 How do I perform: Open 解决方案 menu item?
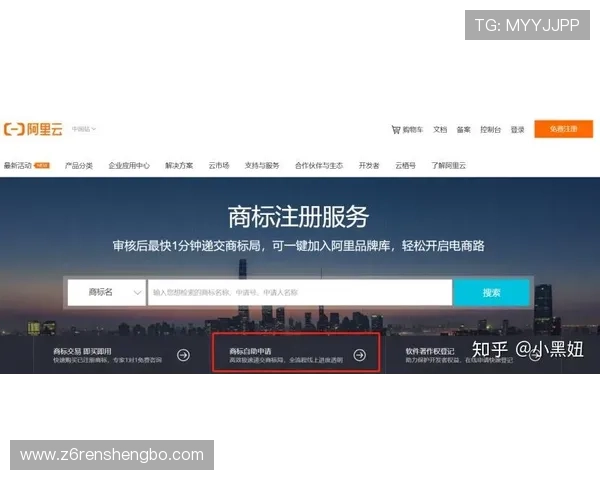tap(179, 165)
